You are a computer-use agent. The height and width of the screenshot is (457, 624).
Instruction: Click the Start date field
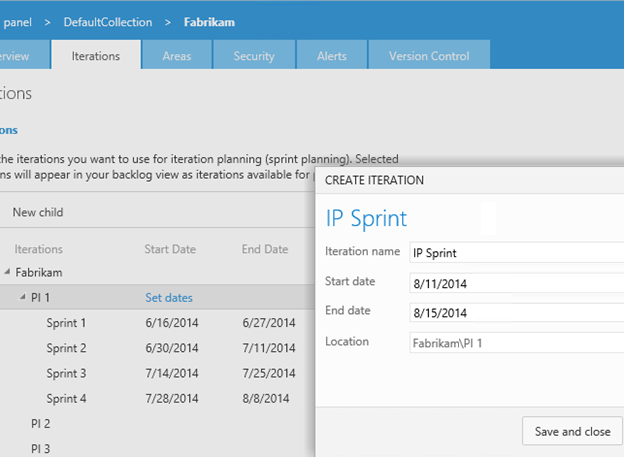[515, 283]
